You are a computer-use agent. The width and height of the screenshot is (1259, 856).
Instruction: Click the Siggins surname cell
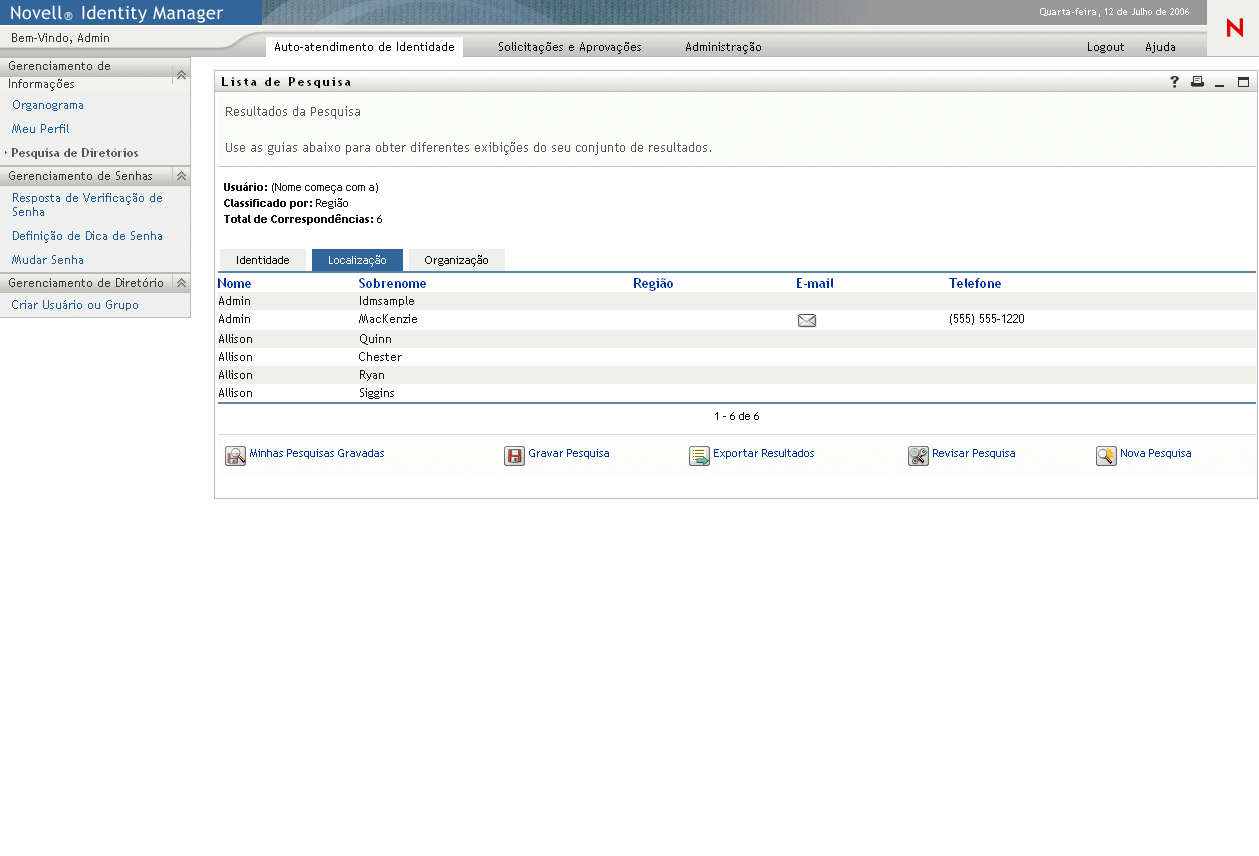tap(377, 393)
